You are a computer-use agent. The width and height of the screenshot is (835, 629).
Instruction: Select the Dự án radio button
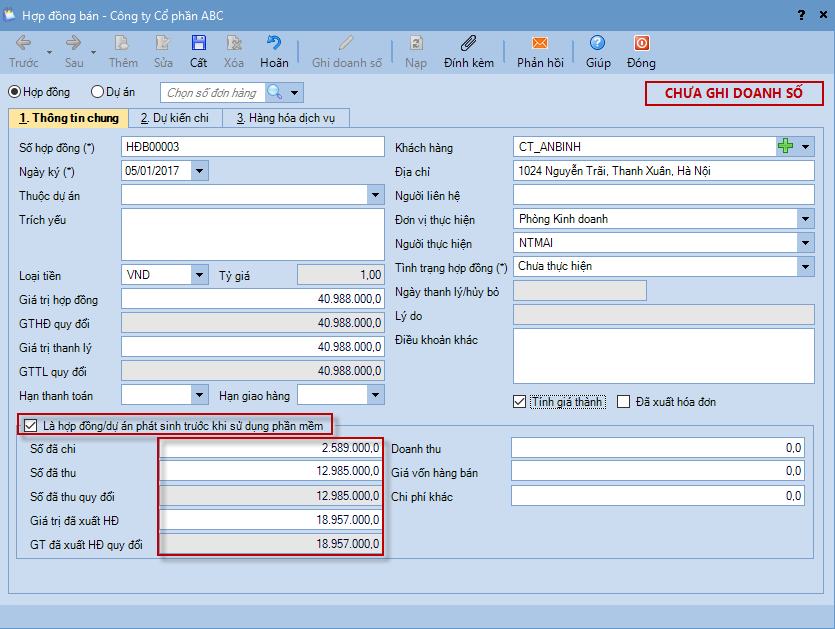(x=97, y=92)
